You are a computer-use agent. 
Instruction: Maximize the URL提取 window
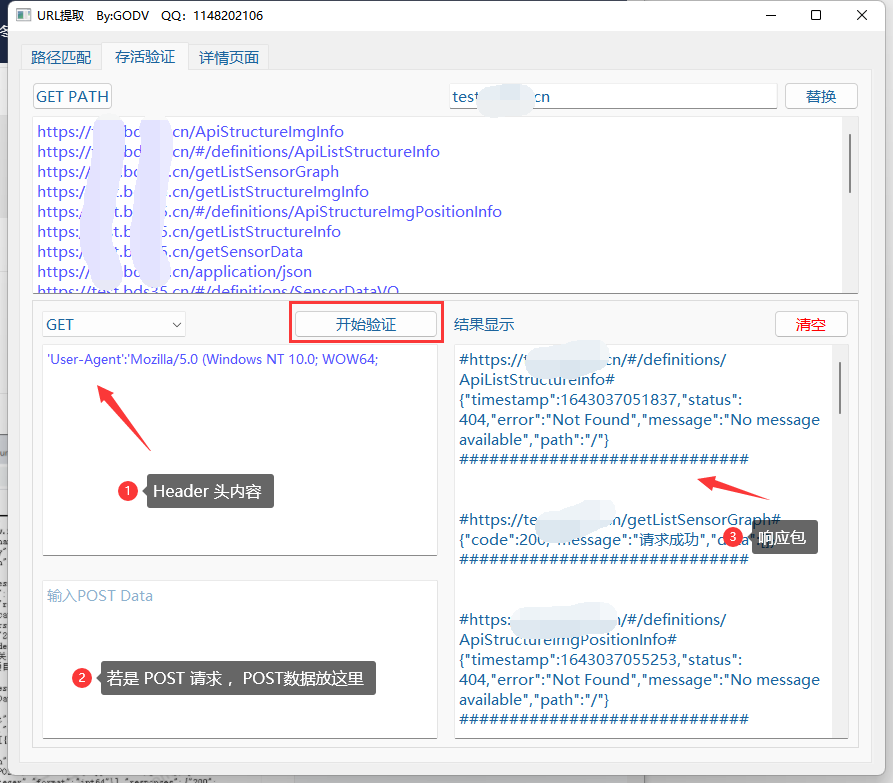816,15
